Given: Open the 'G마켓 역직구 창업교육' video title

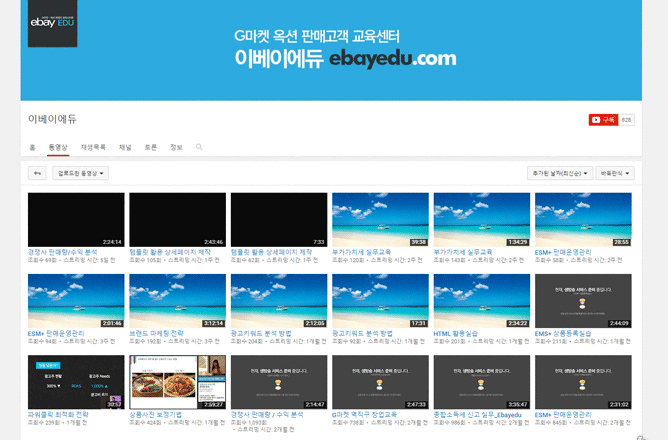Looking at the screenshot, I should coord(364,414).
